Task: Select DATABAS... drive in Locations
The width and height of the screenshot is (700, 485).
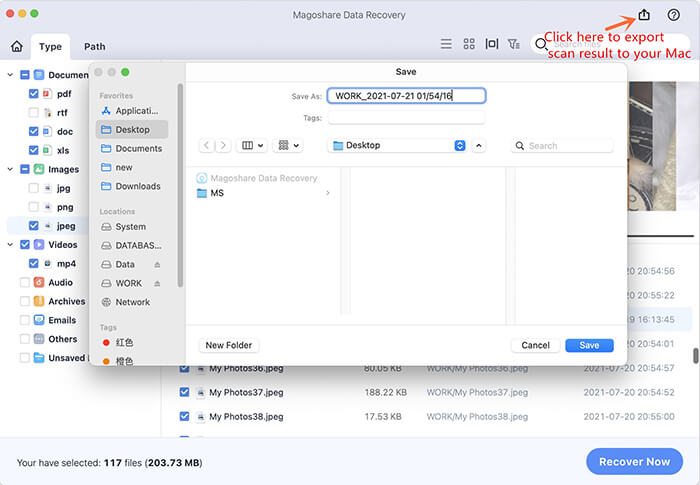Action: (x=132, y=246)
